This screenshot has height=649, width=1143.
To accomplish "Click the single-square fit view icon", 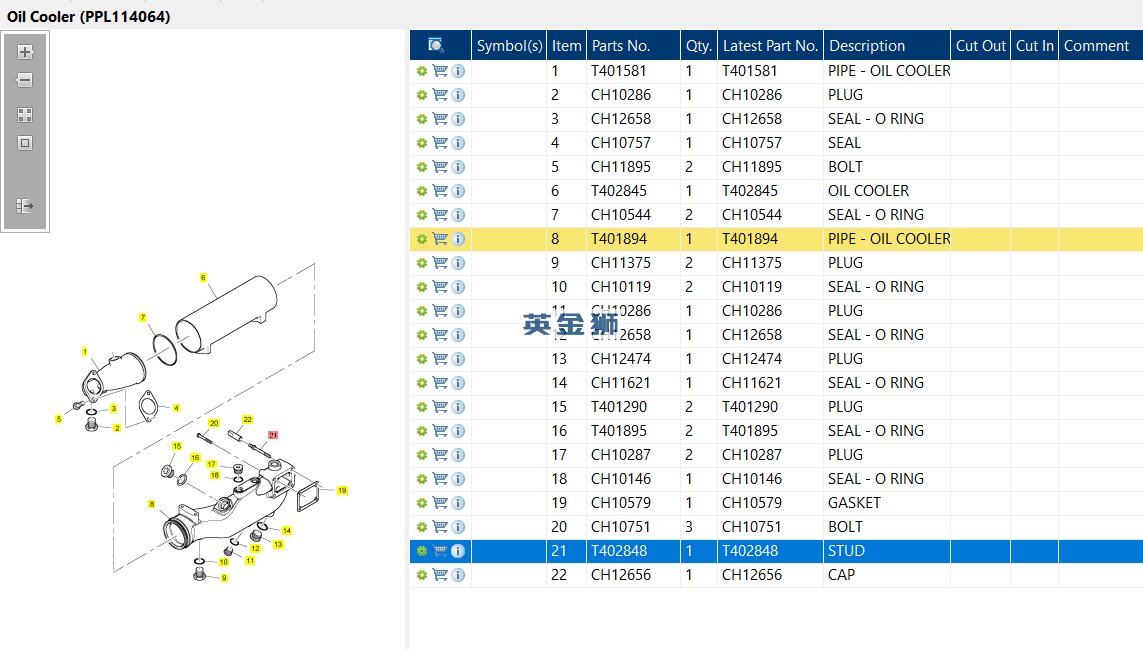I will (x=25, y=143).
